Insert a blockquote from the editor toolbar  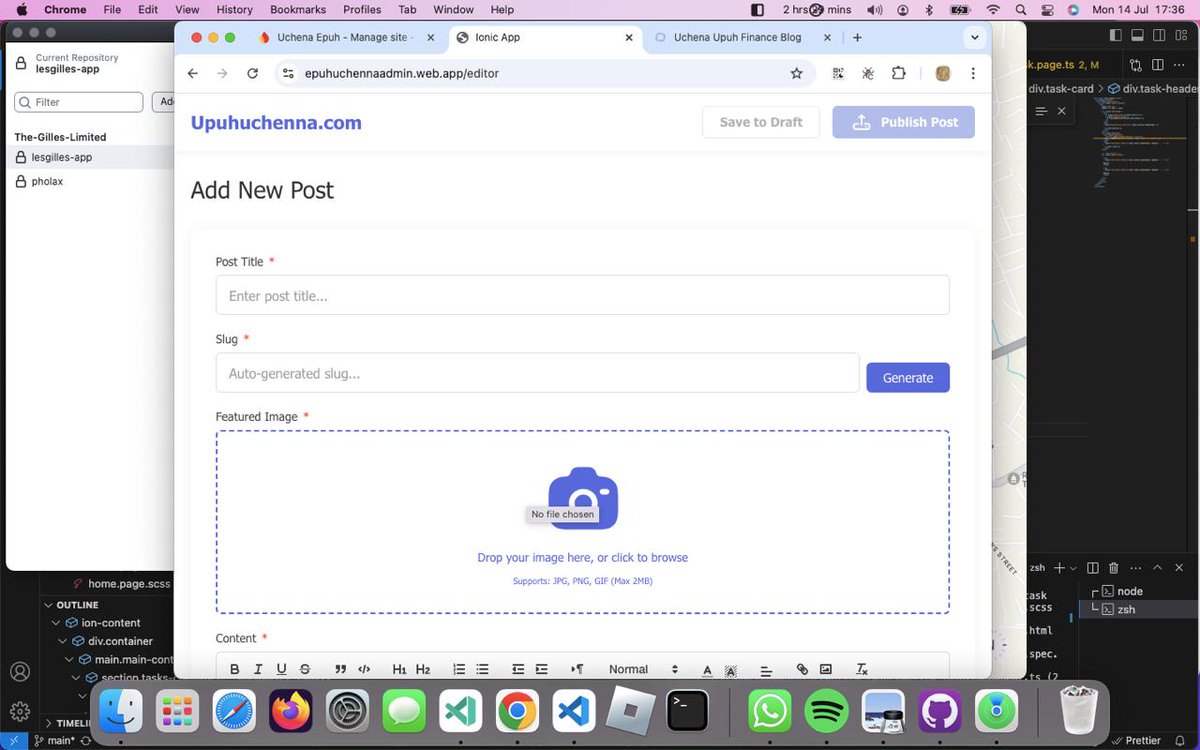(x=340, y=669)
